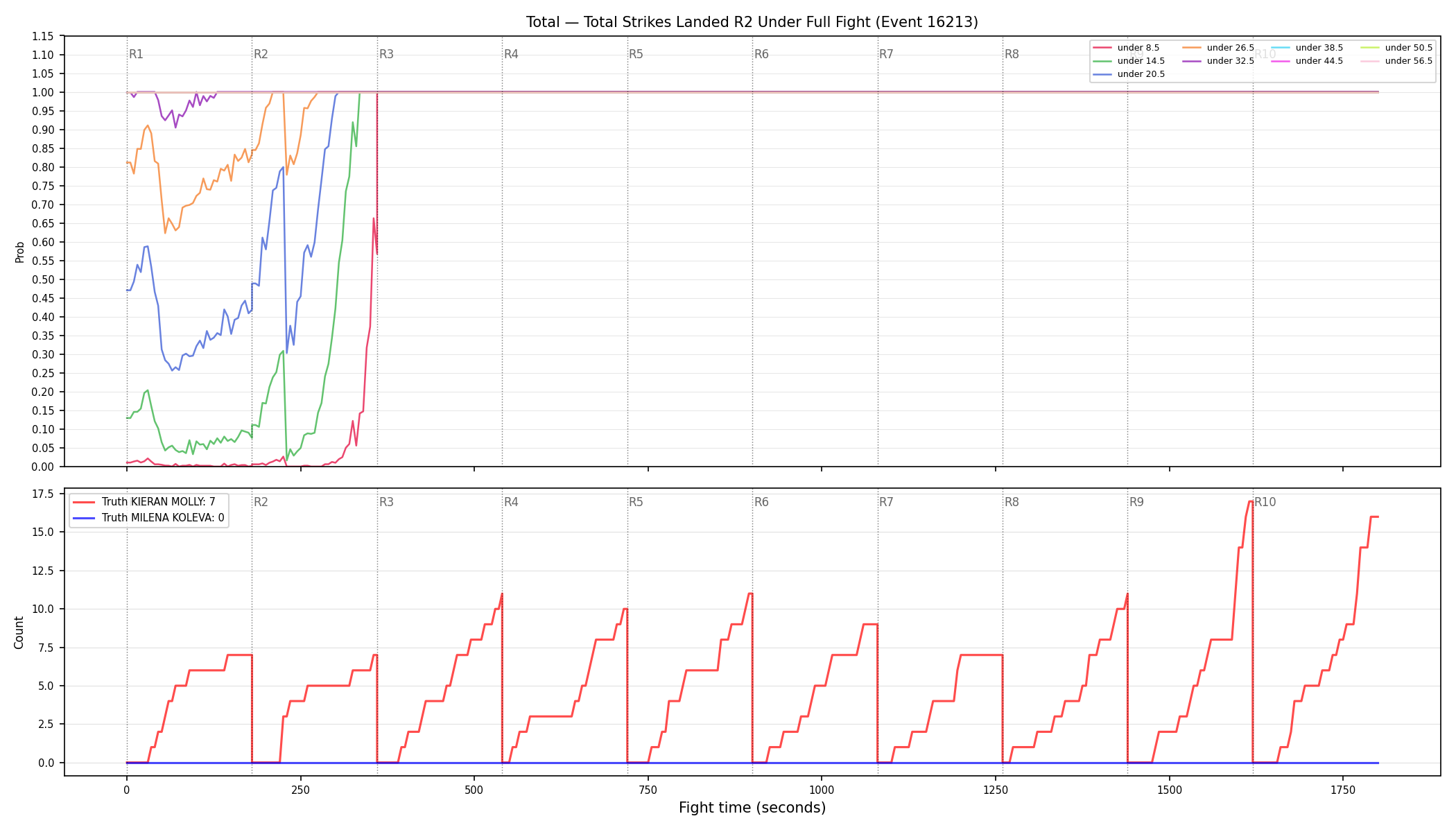Click the 'Fight time (seconds)' axis label
Screen dimensions: 1456x832
coord(752,808)
